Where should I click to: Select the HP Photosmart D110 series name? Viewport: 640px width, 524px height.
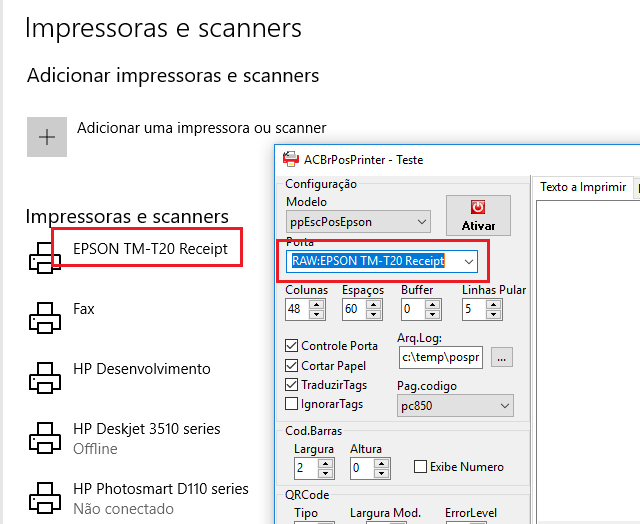[x=161, y=489]
